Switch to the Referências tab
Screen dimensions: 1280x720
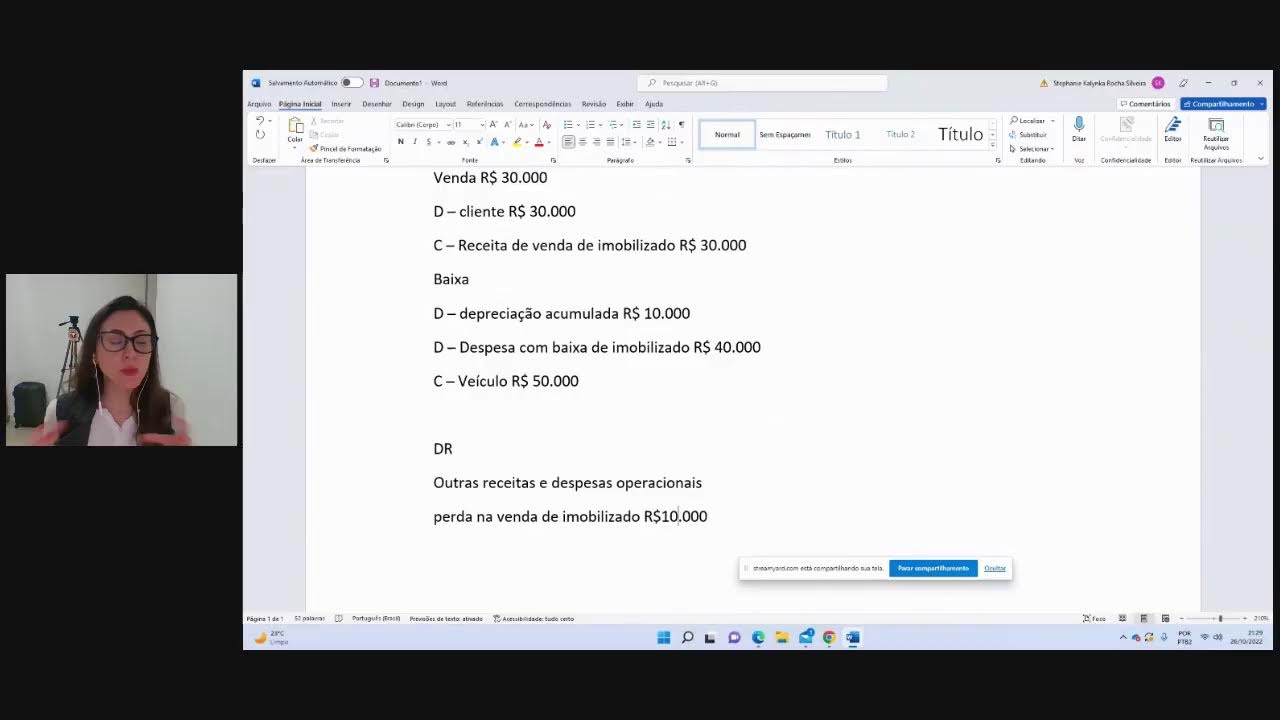pyautogui.click(x=485, y=104)
